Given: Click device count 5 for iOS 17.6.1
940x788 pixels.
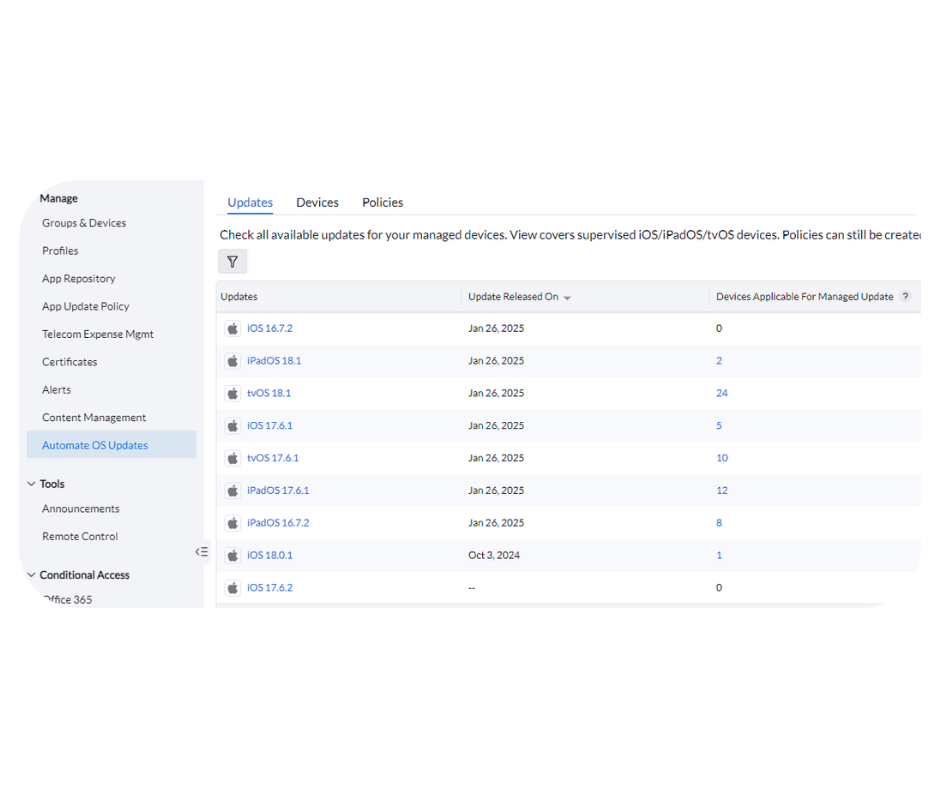Looking at the screenshot, I should (x=719, y=426).
